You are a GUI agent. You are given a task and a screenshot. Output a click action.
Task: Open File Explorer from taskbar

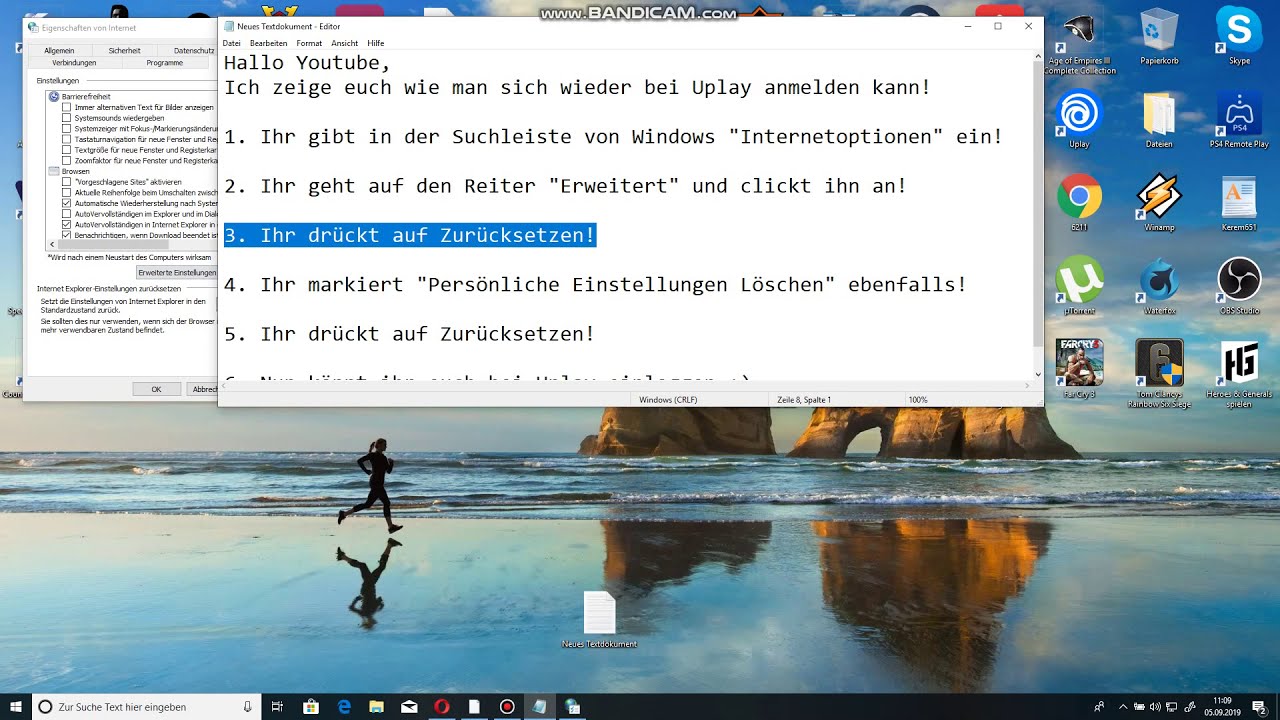(x=376, y=706)
